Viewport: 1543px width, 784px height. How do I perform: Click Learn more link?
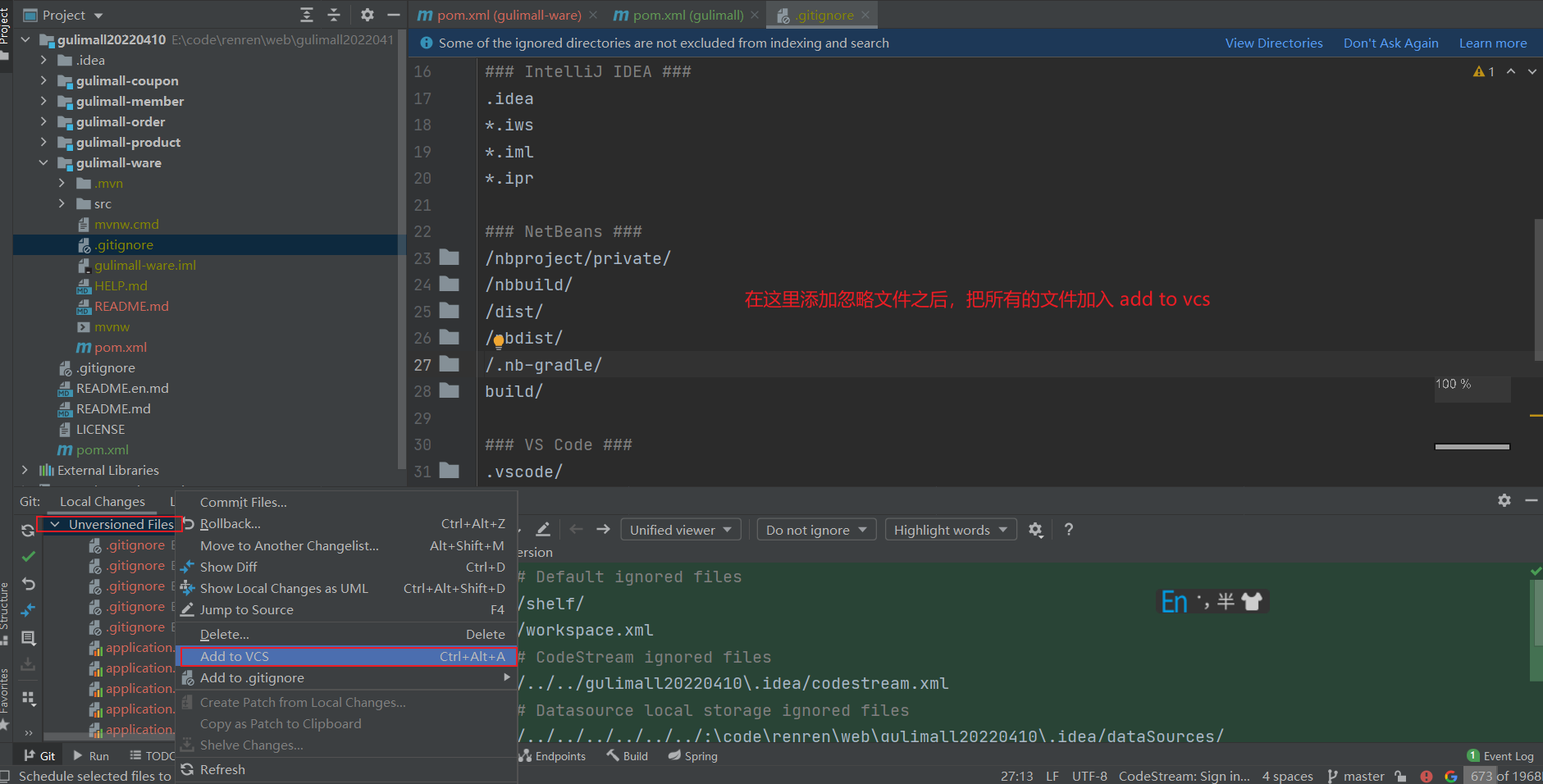point(1492,43)
